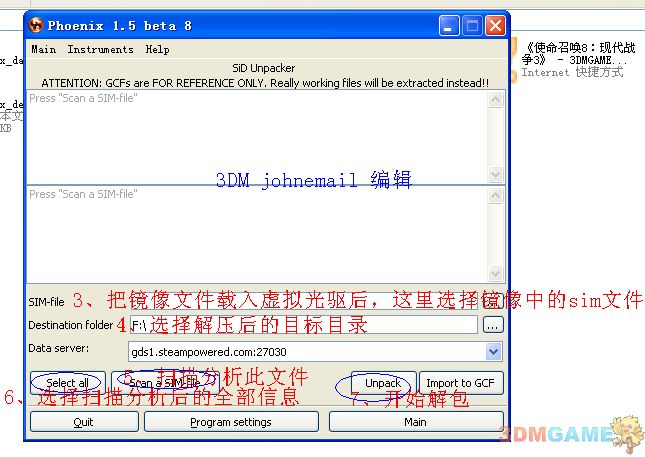Maximize the Phoenix window
The width and height of the screenshot is (645, 457).
click(472, 26)
